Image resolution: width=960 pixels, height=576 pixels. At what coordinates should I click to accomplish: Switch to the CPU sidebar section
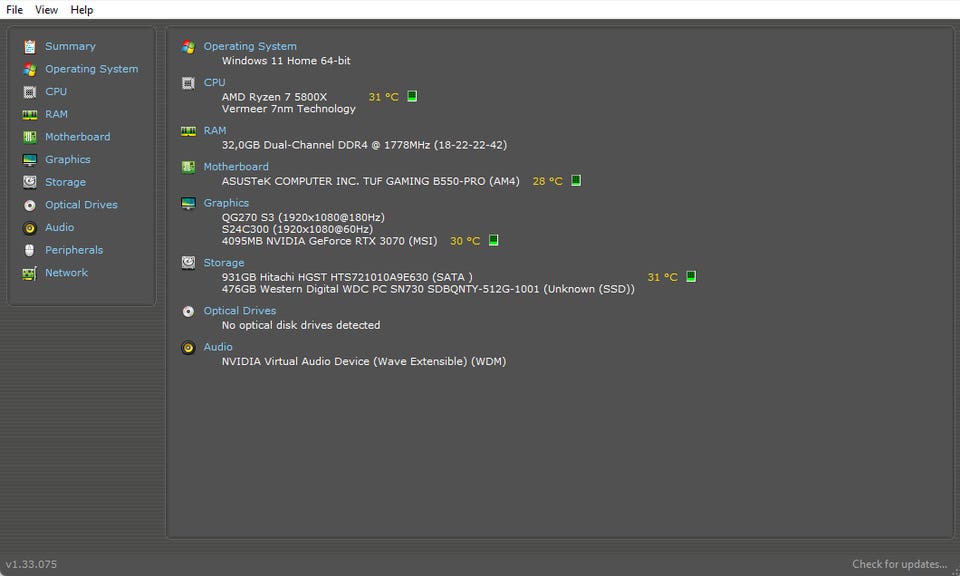pos(56,92)
